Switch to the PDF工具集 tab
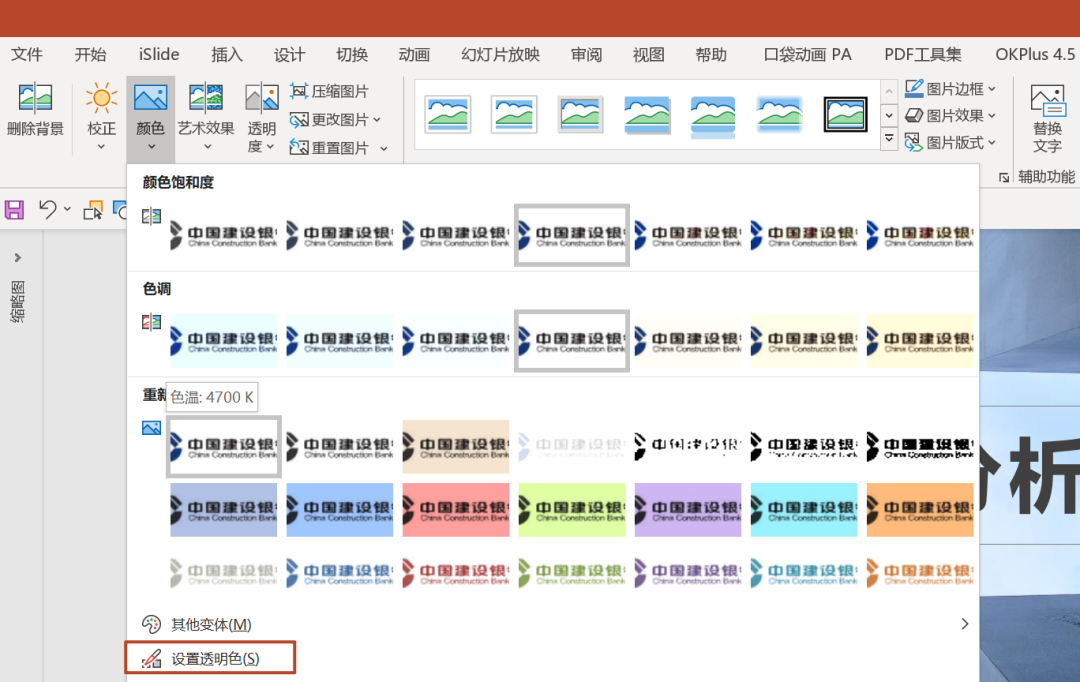1080x682 pixels. tap(923, 54)
